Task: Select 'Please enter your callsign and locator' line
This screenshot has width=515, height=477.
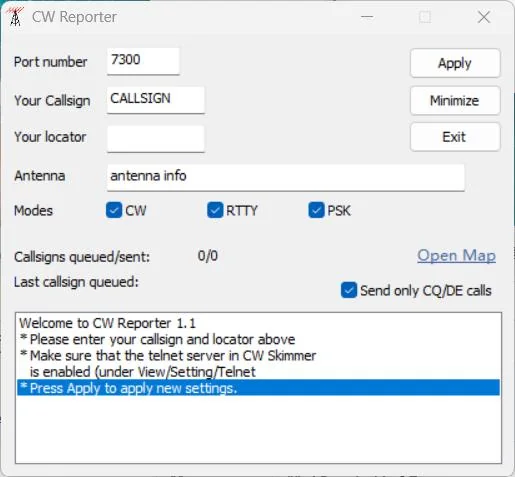Action: tap(258, 339)
